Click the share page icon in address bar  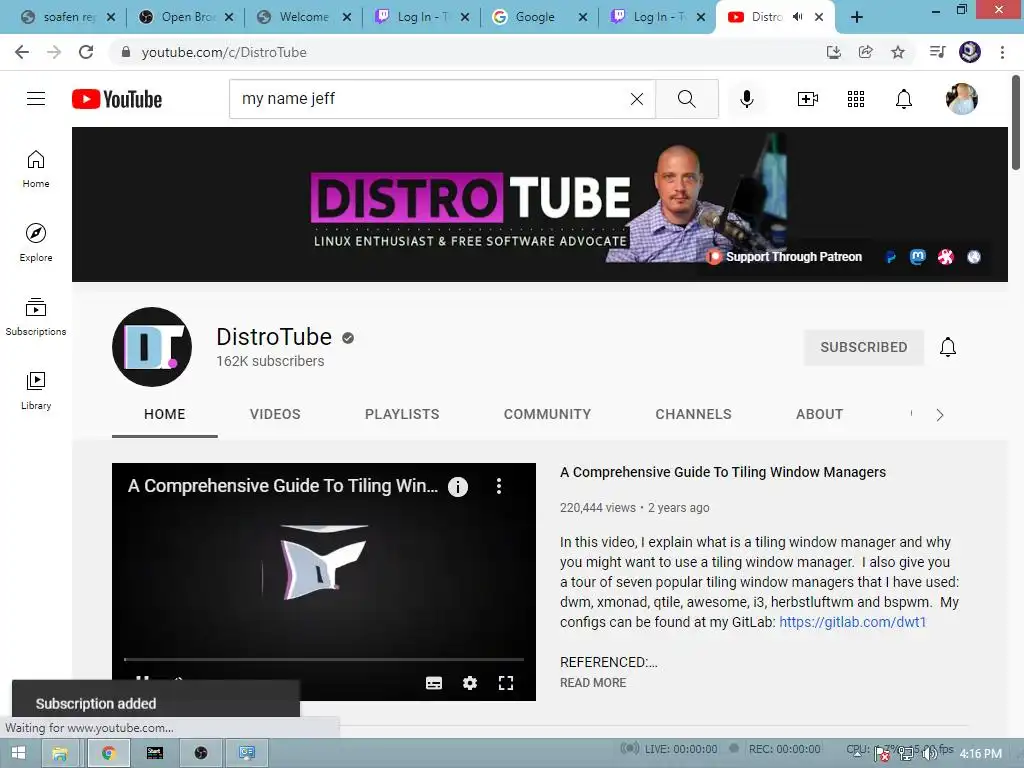866,52
